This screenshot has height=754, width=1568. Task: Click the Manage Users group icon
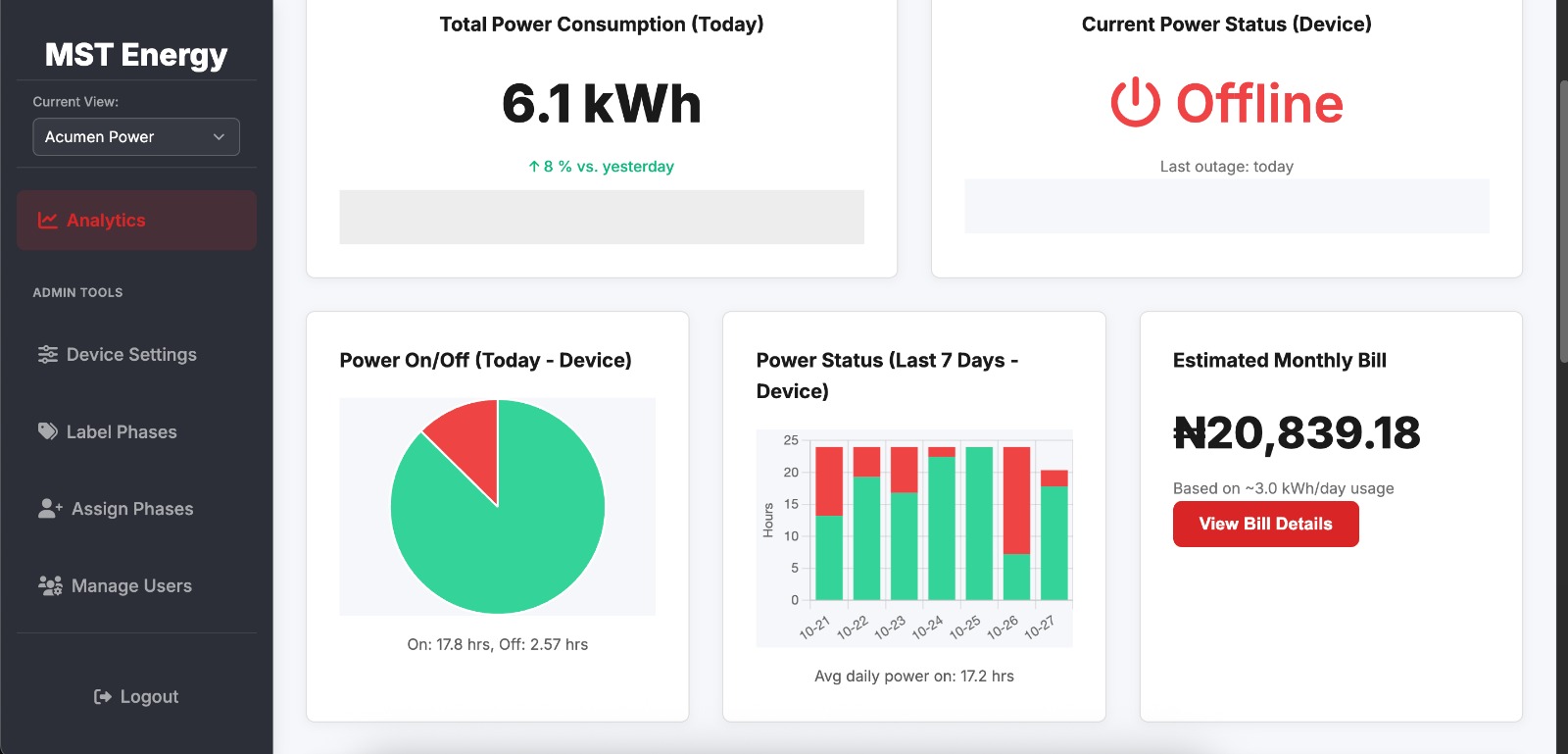(x=50, y=585)
